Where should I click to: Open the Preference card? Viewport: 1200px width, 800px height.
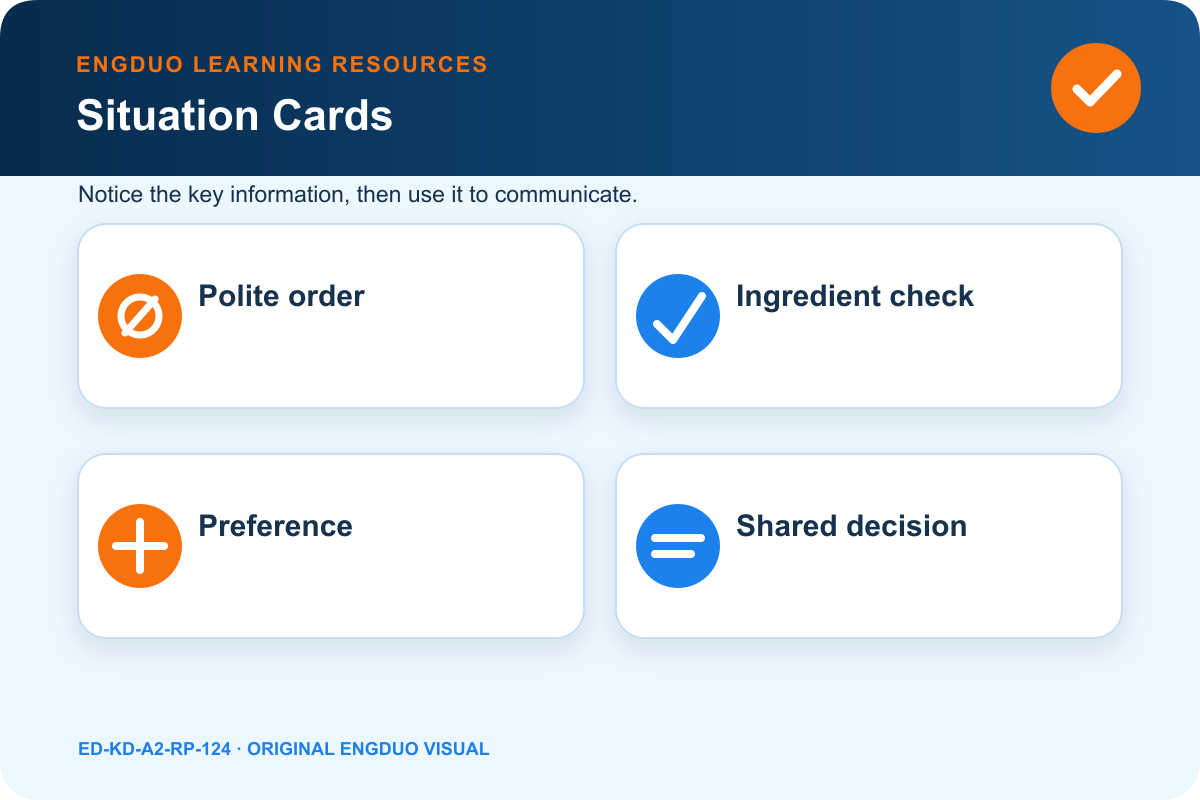[331, 546]
